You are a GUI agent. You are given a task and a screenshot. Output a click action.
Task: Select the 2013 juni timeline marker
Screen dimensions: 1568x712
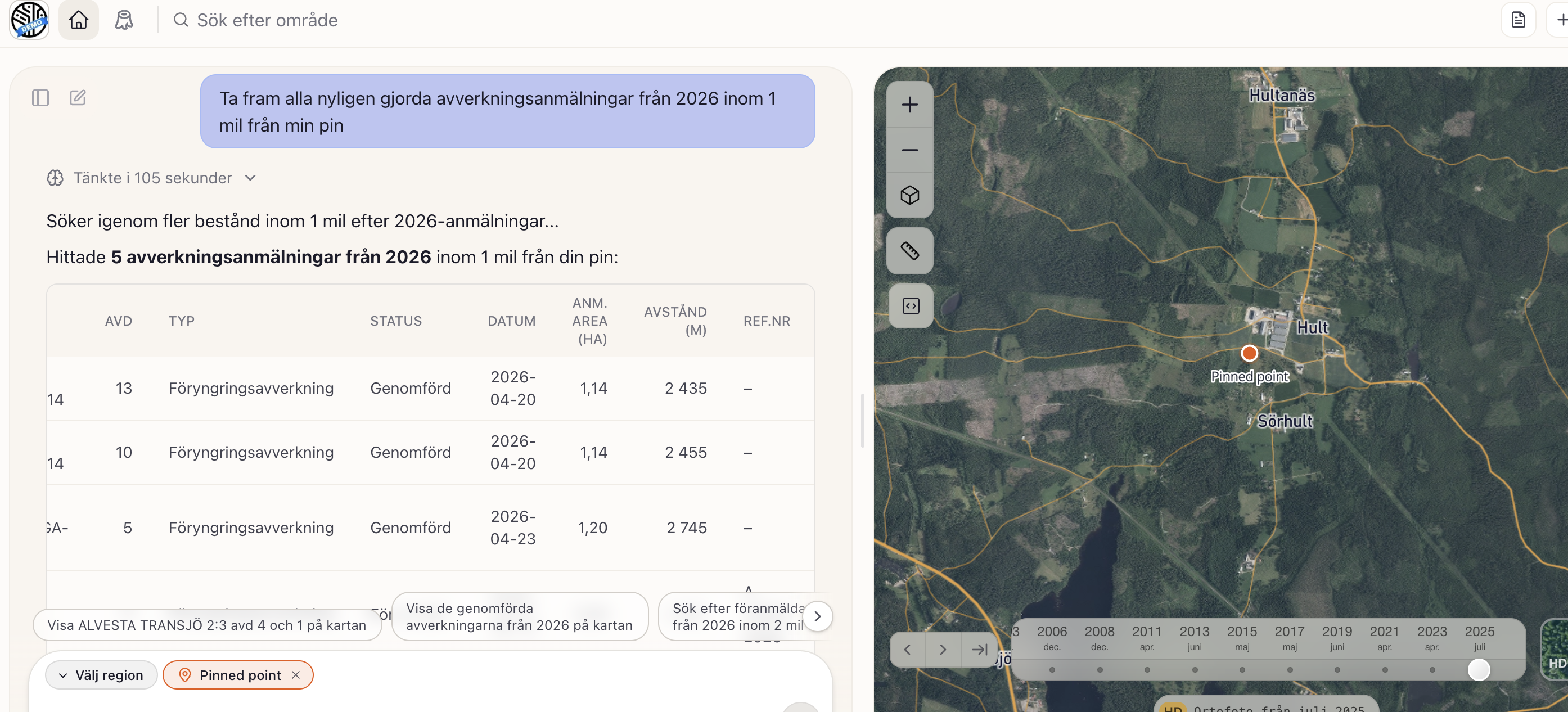(1194, 669)
